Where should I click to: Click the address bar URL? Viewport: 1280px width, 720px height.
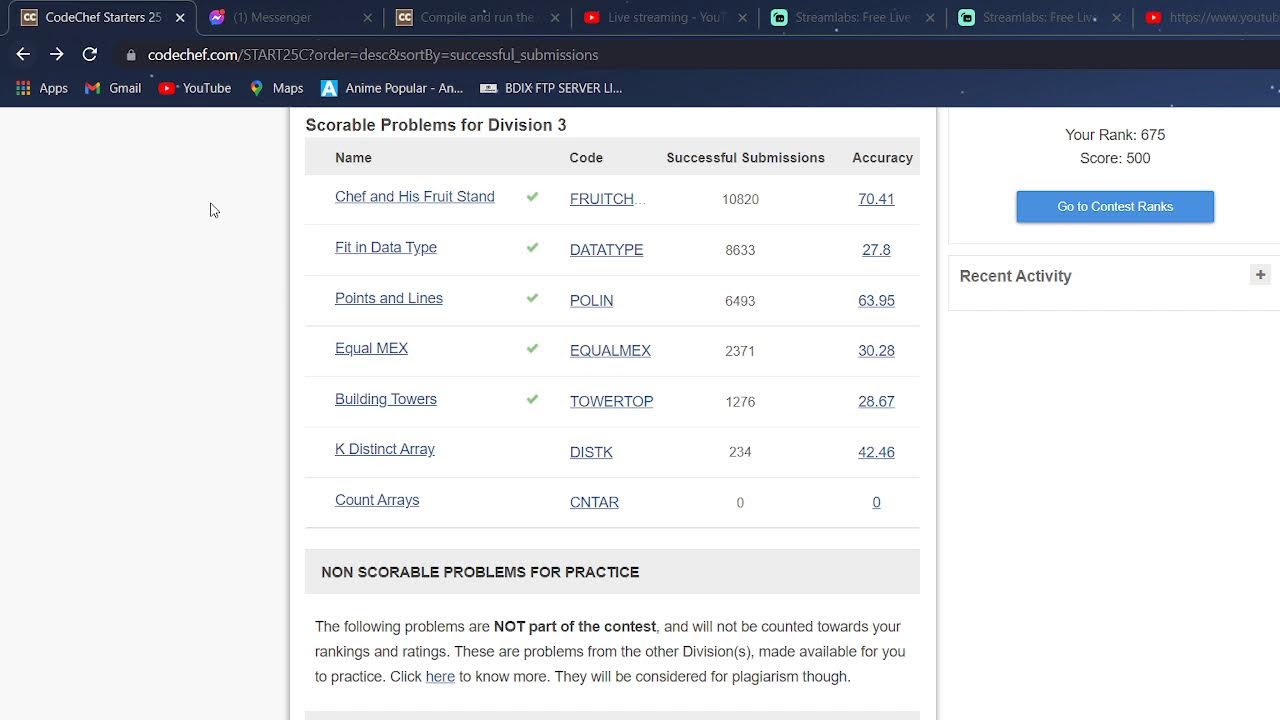point(373,55)
